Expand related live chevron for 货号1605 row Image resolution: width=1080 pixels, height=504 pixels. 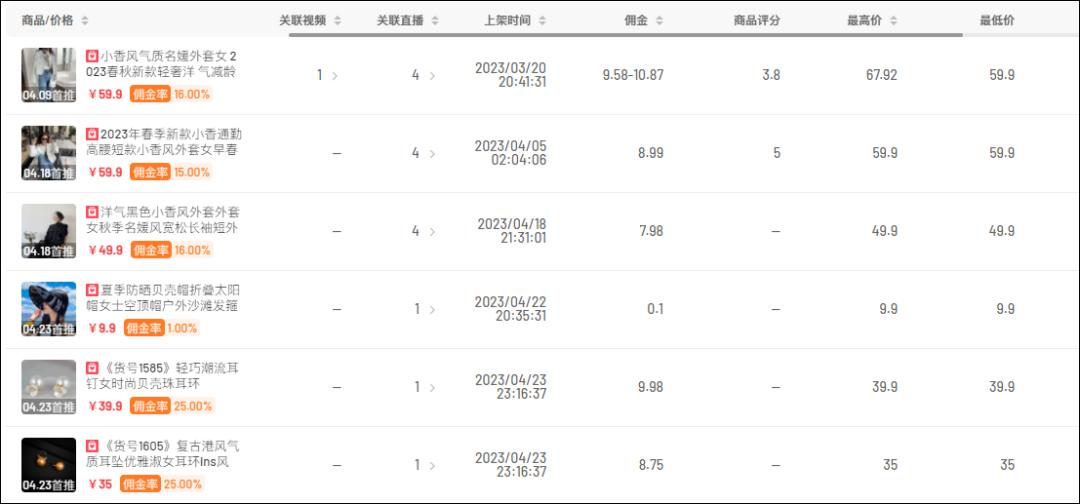pos(432,465)
